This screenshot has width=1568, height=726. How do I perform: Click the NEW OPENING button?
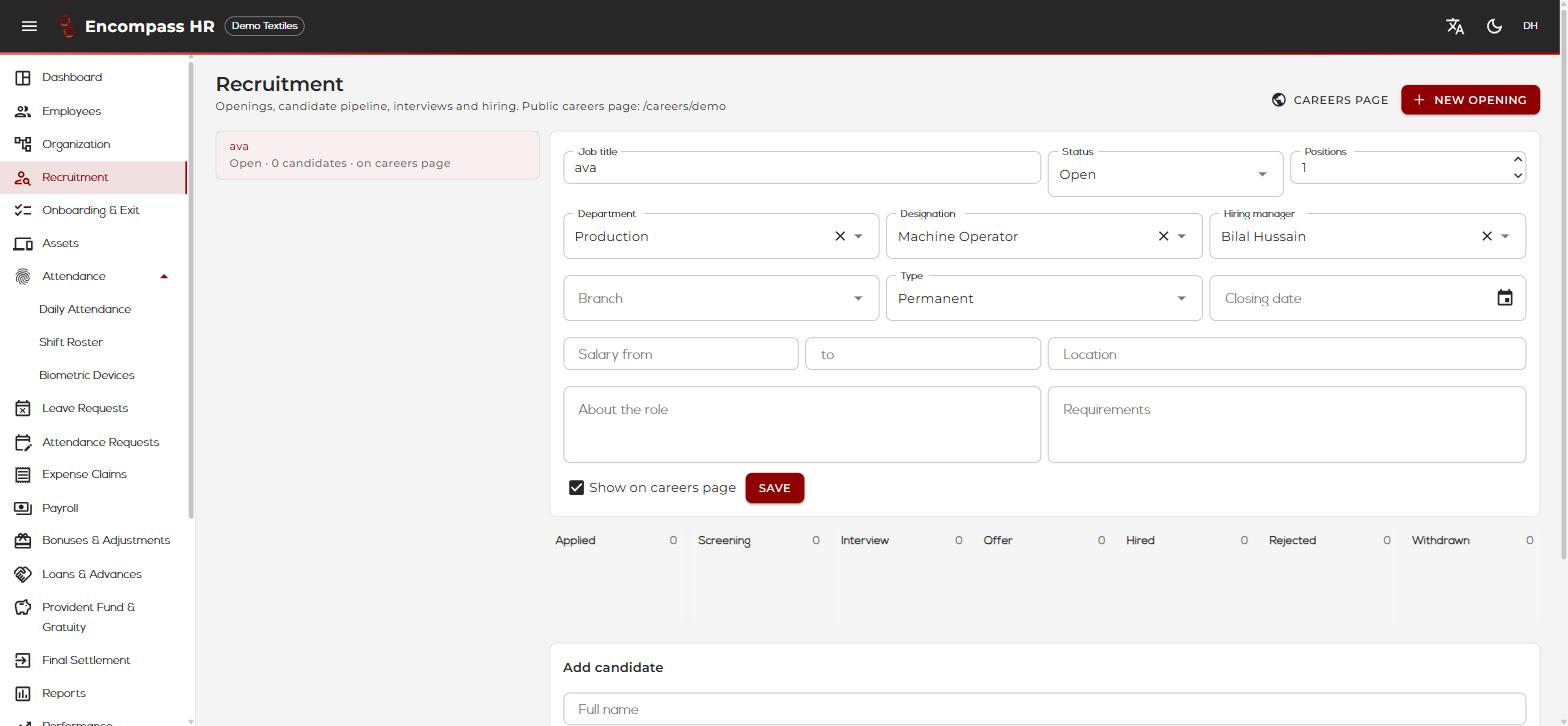click(1470, 100)
